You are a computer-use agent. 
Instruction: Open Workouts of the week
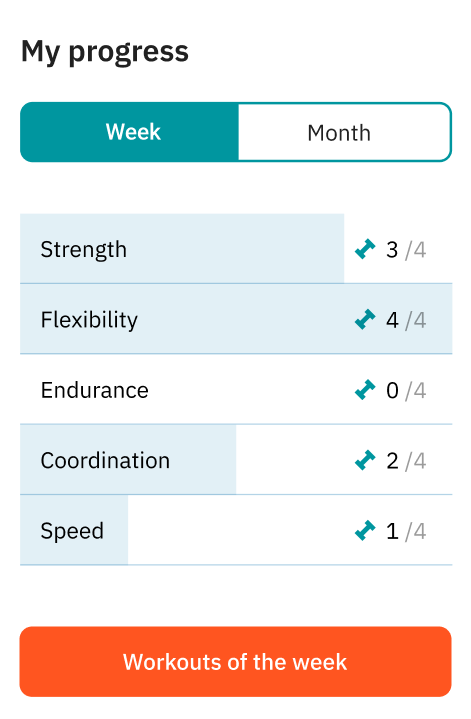[235, 662]
